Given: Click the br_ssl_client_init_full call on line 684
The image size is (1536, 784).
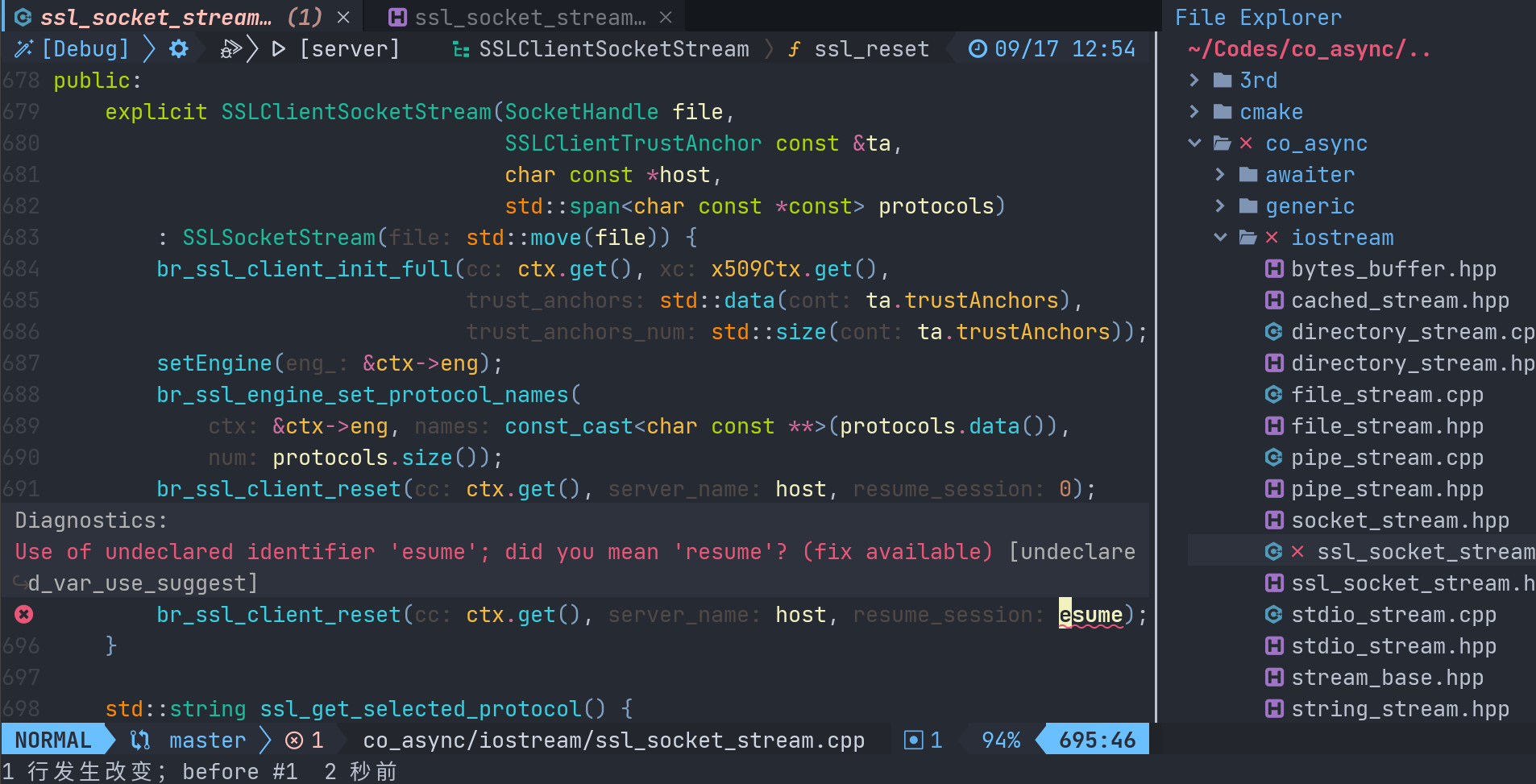Looking at the screenshot, I should tap(305, 269).
